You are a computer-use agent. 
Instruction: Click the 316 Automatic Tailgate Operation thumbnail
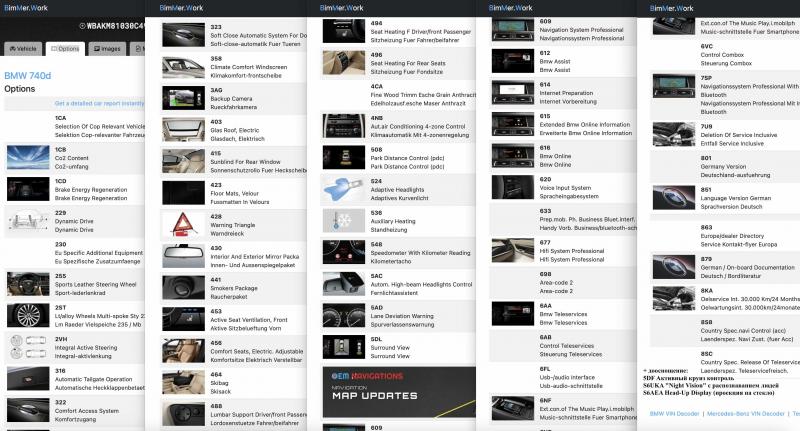coord(28,379)
